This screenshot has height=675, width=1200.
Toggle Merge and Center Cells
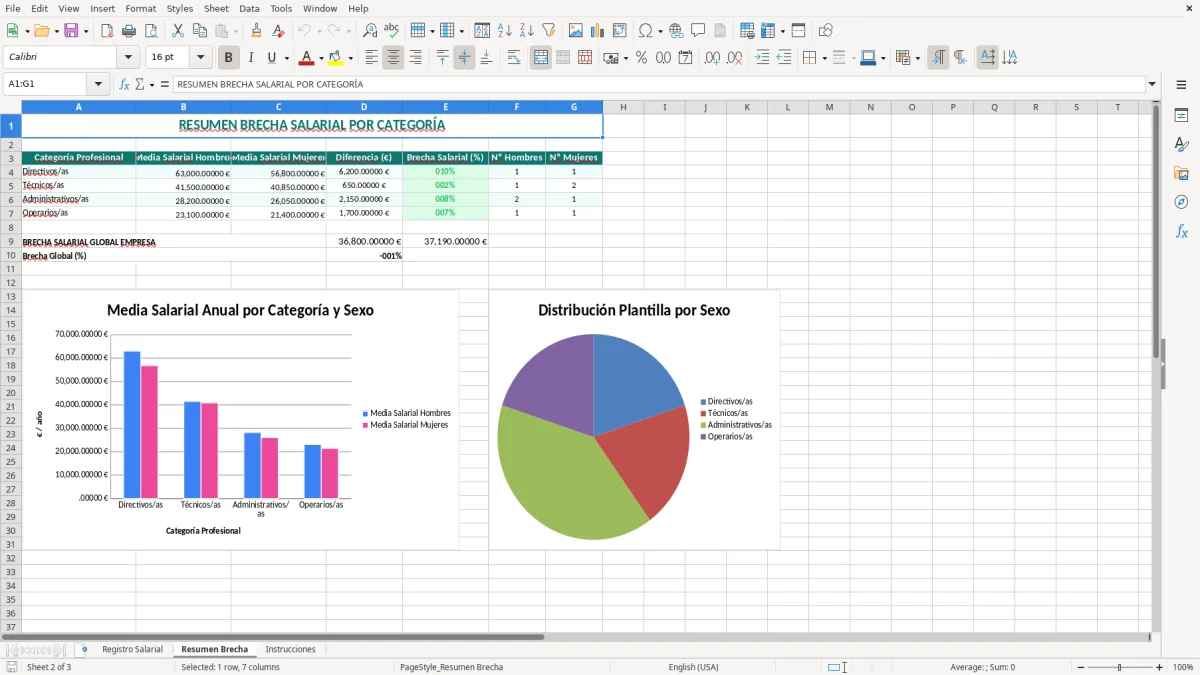(x=541, y=58)
